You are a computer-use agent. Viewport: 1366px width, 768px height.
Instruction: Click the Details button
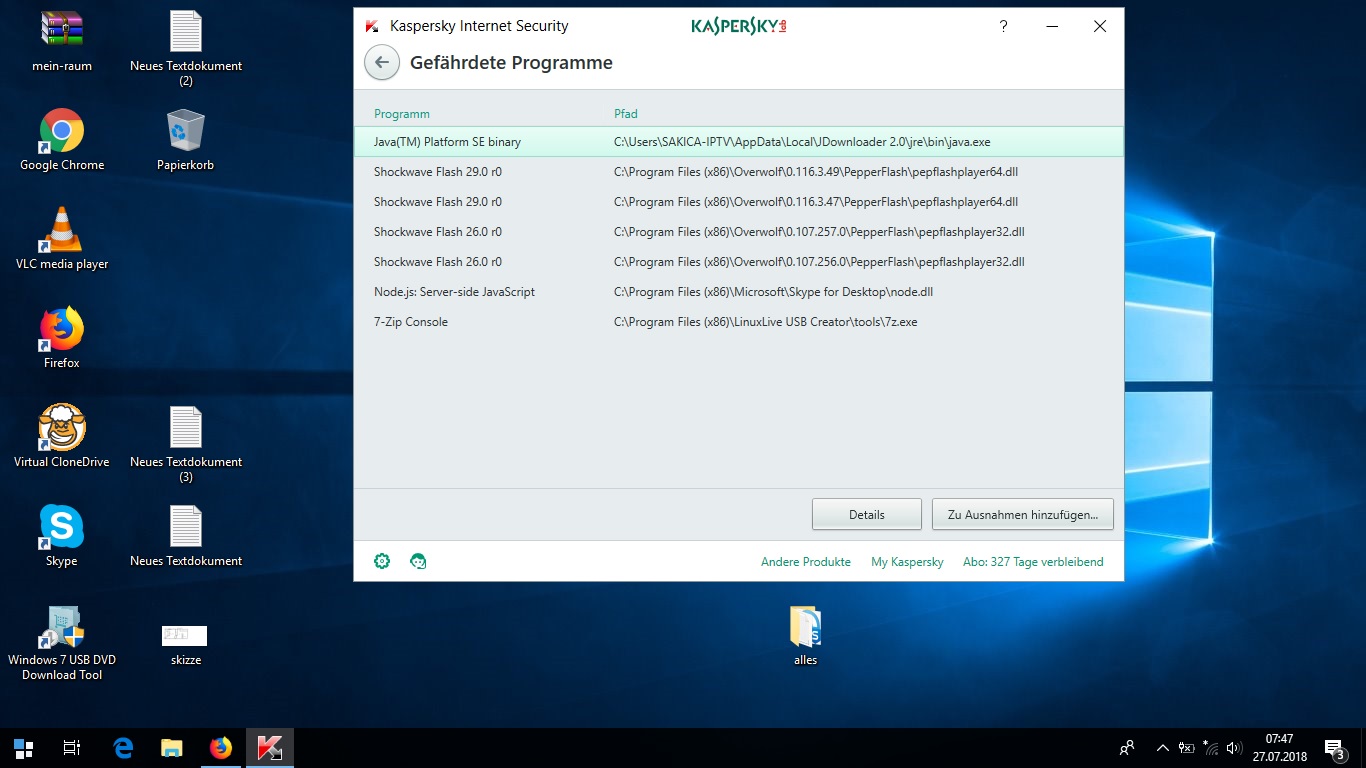pyautogui.click(x=867, y=515)
